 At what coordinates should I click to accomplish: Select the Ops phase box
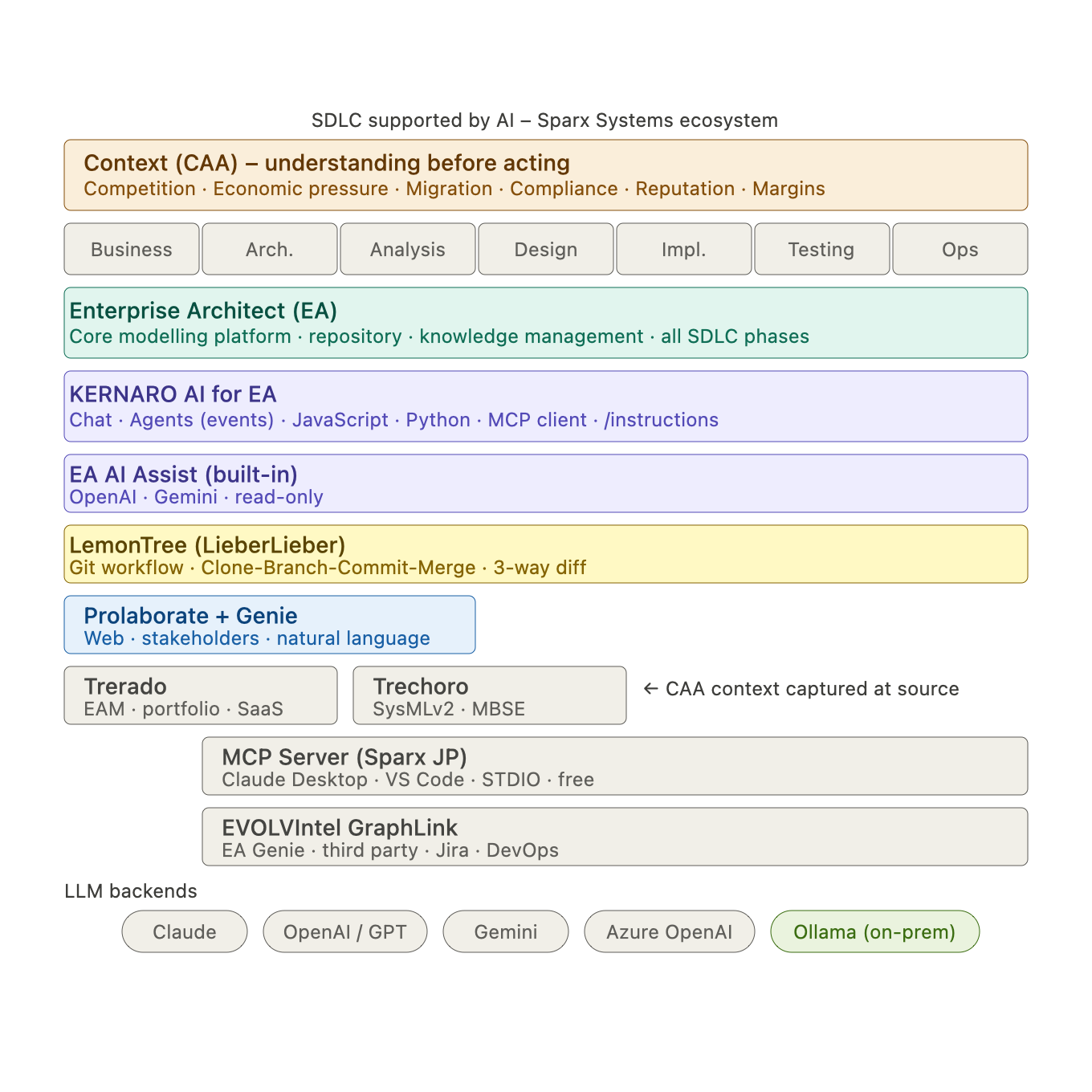tap(960, 249)
